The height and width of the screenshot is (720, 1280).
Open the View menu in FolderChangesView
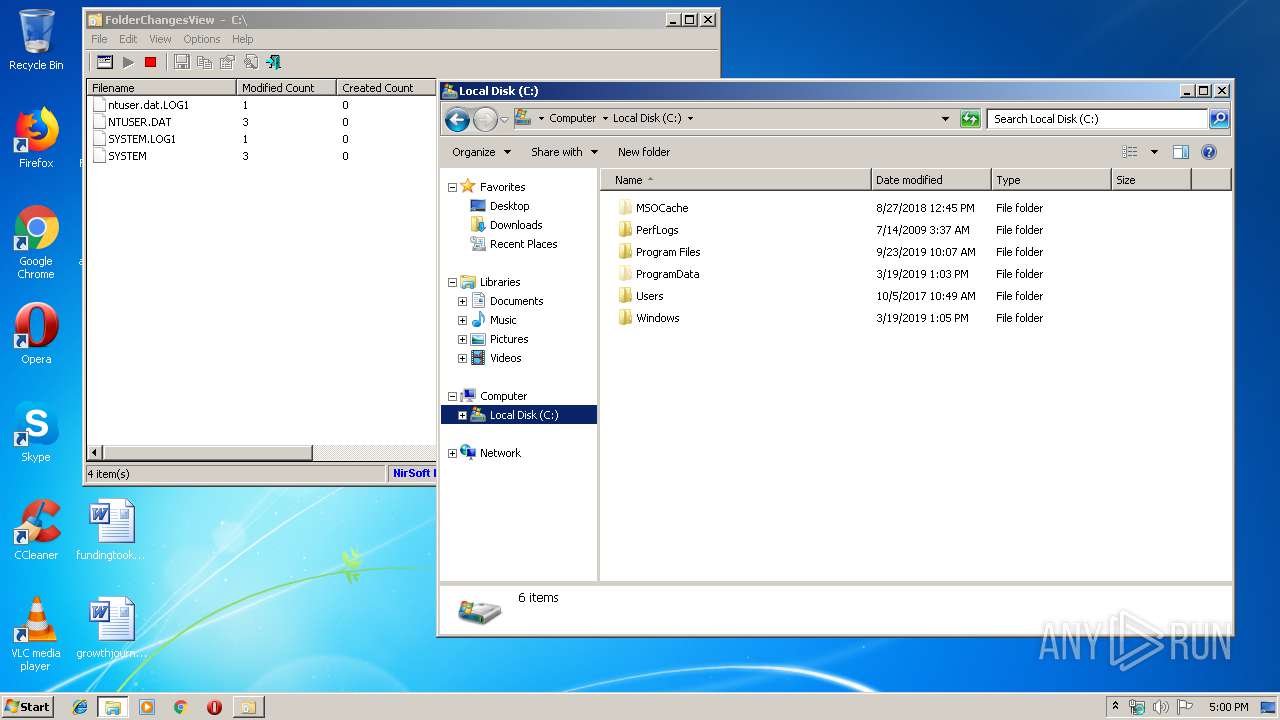click(160, 39)
